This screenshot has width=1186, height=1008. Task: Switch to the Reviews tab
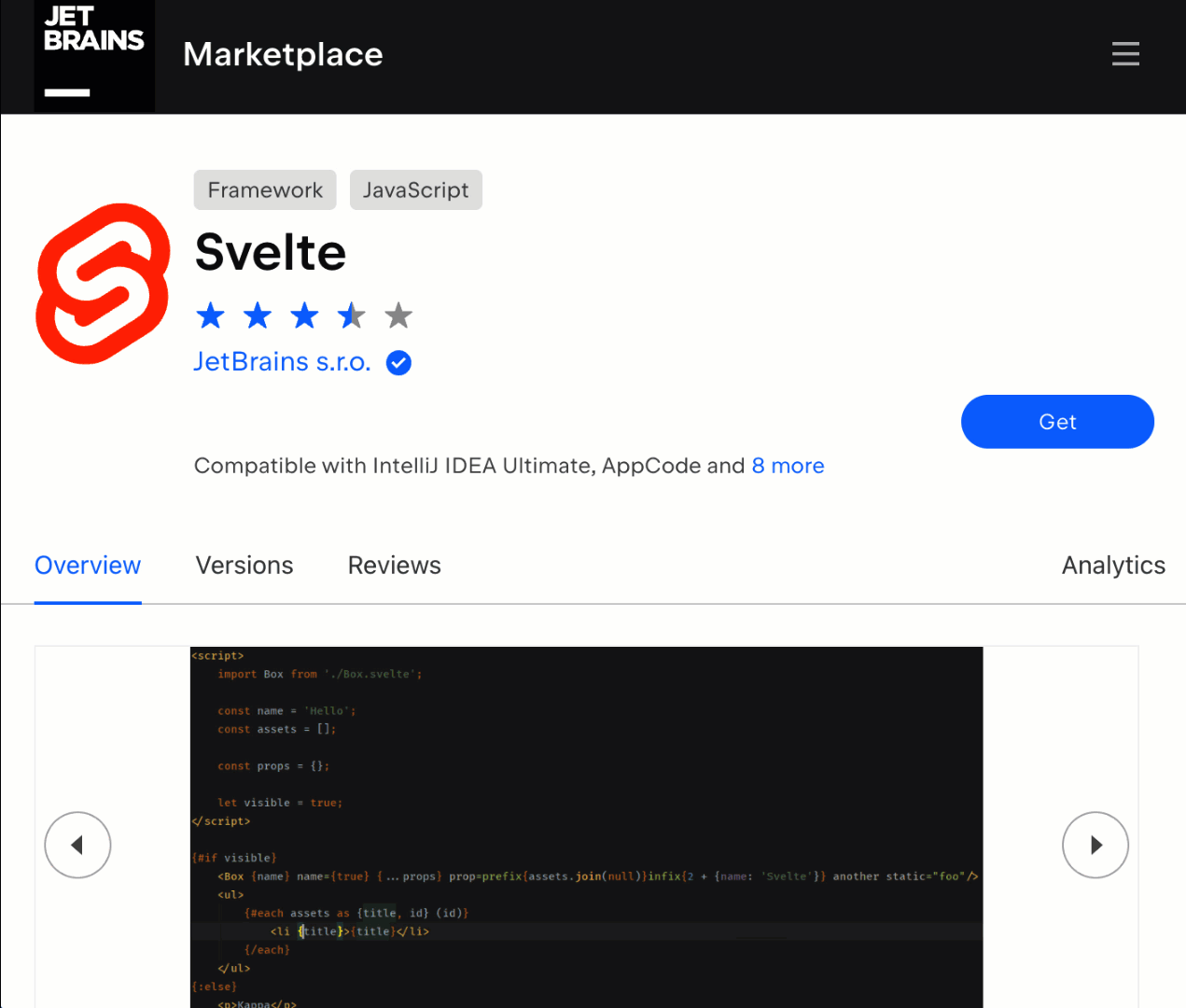pos(395,566)
